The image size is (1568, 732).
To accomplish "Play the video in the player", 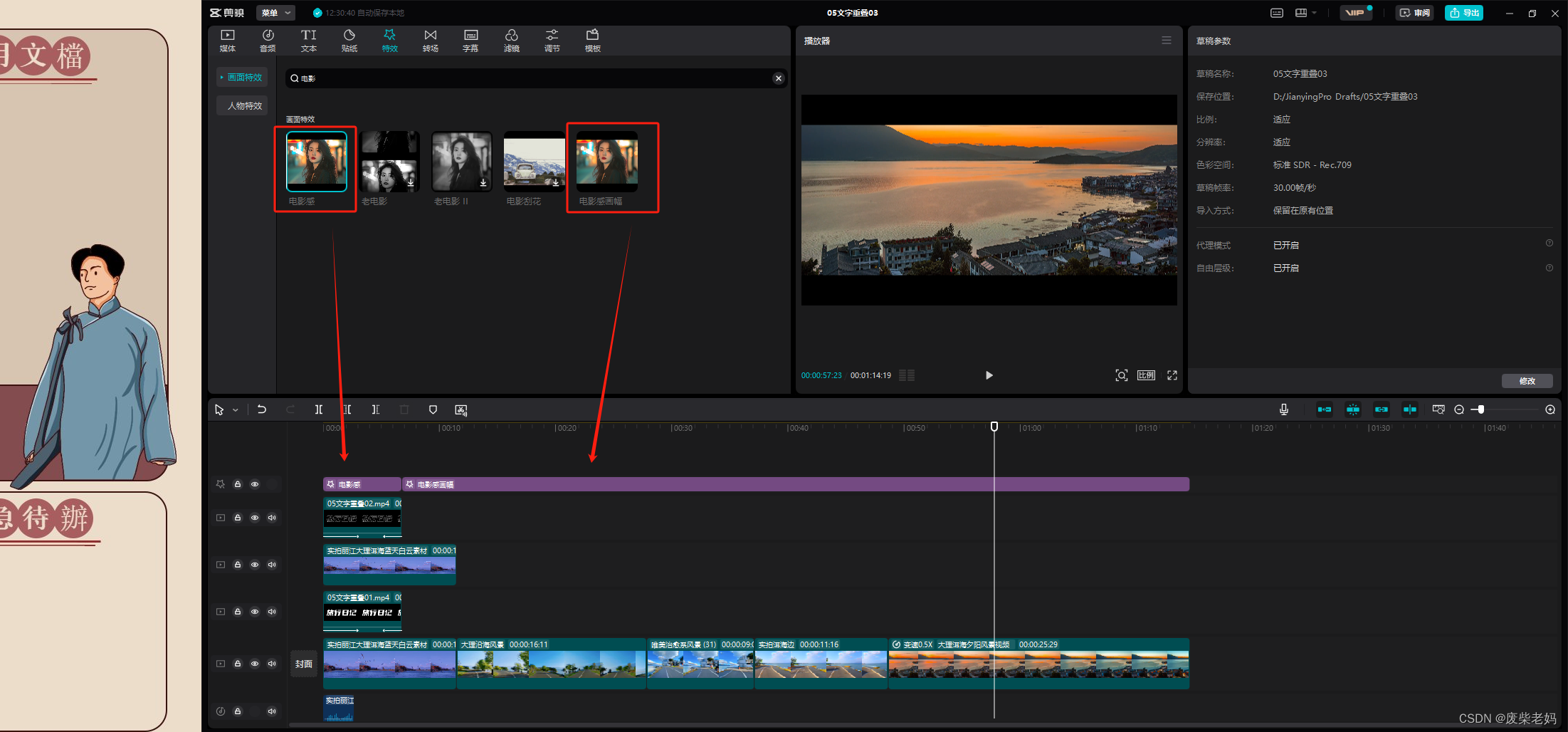I will pos(989,375).
